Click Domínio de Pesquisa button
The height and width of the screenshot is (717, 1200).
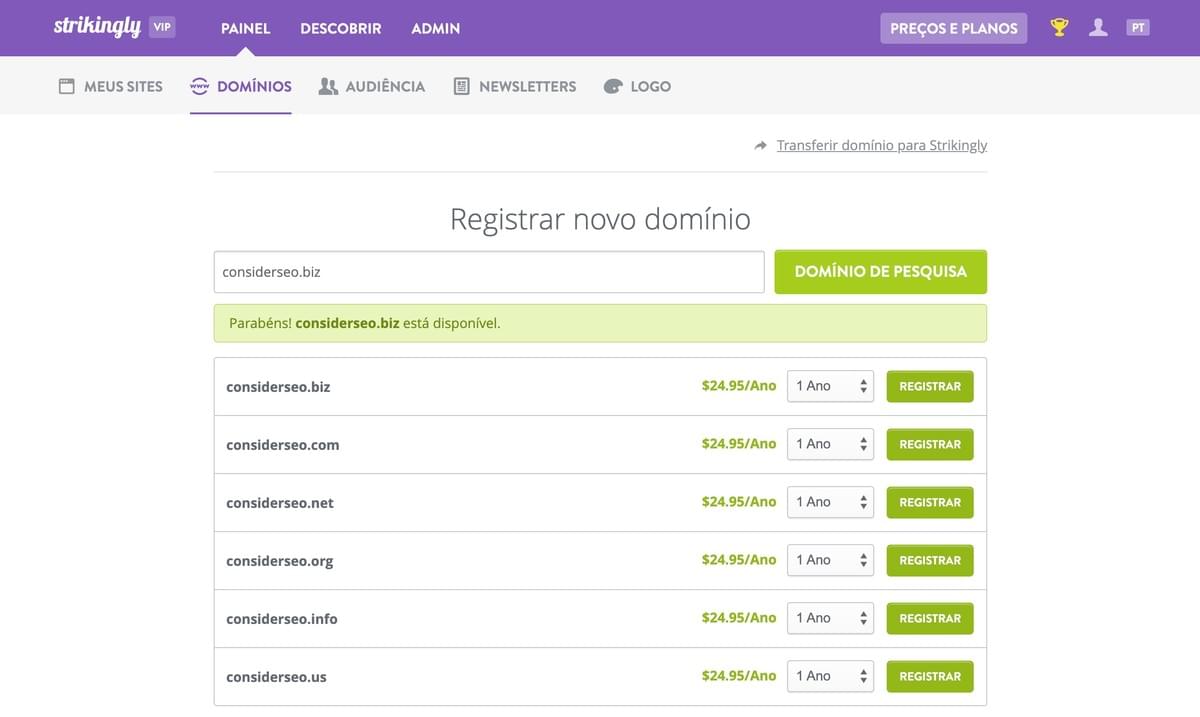click(881, 272)
